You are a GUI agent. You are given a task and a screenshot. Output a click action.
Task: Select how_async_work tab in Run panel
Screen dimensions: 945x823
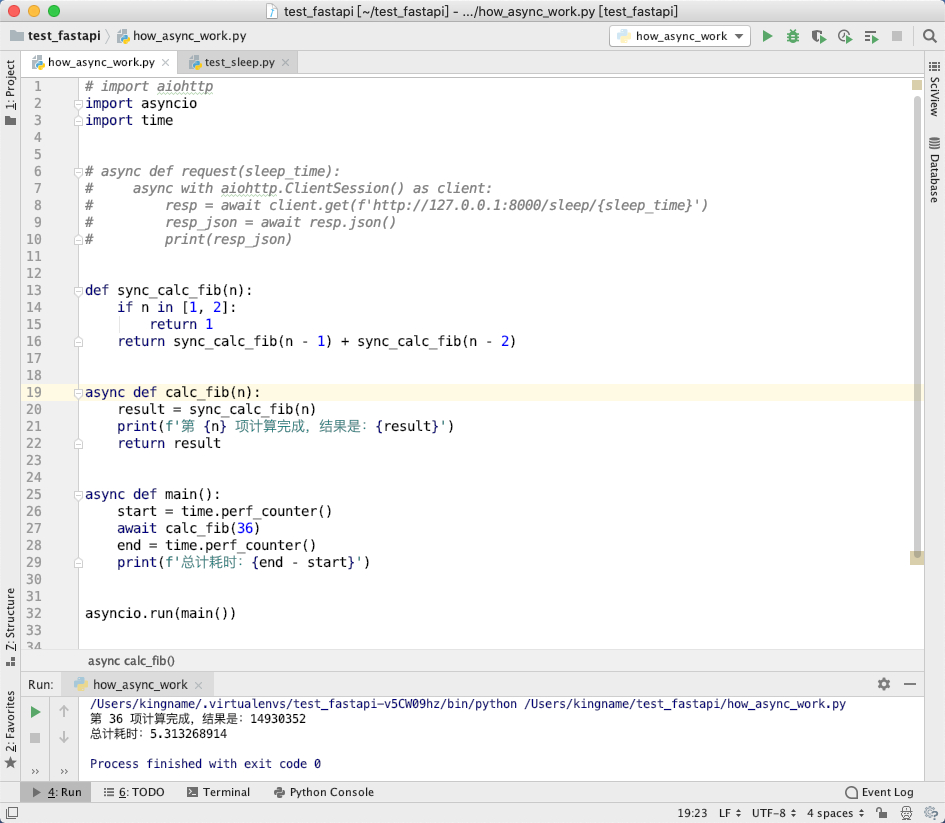click(x=139, y=684)
